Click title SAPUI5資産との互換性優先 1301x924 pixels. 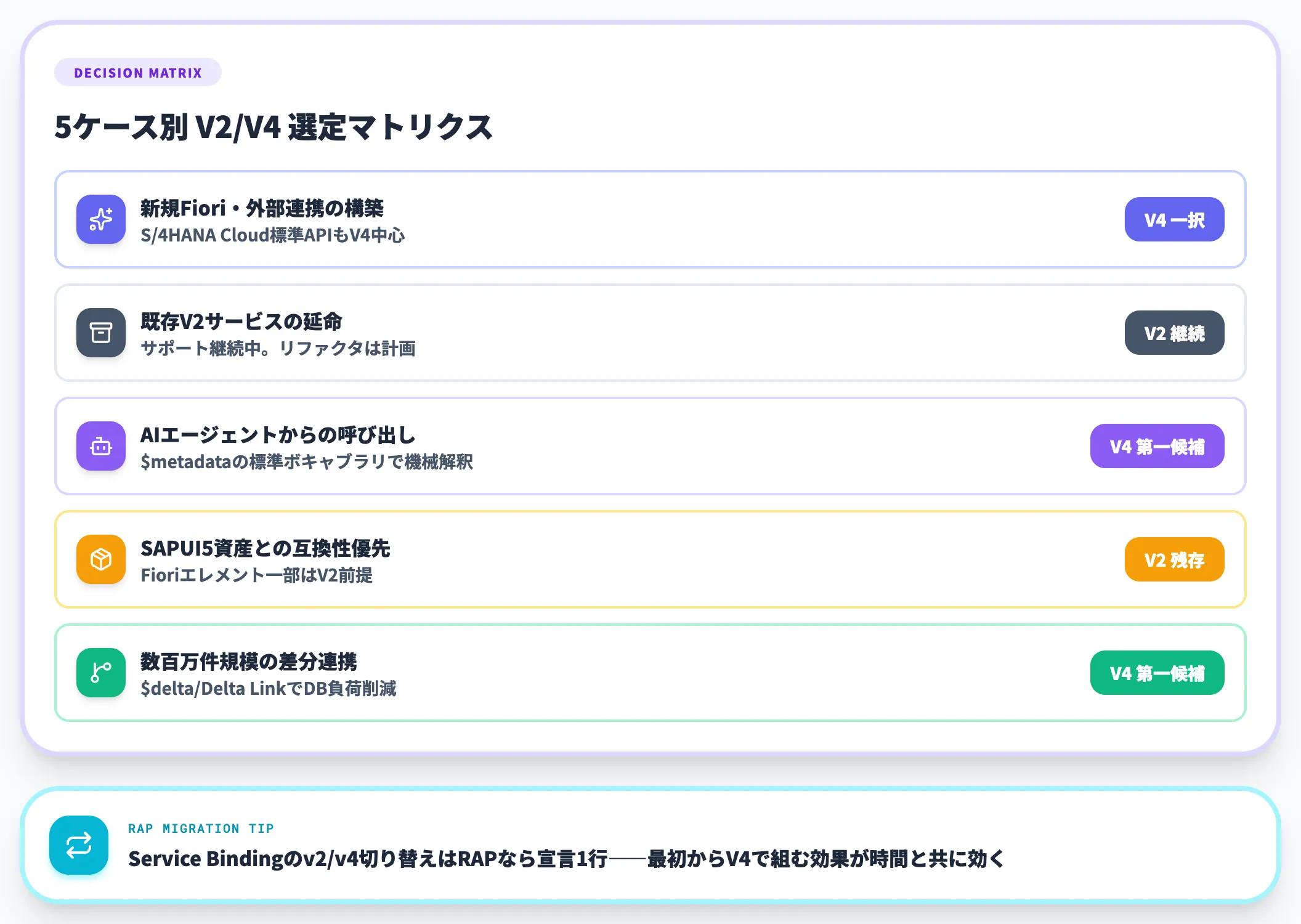265,548
